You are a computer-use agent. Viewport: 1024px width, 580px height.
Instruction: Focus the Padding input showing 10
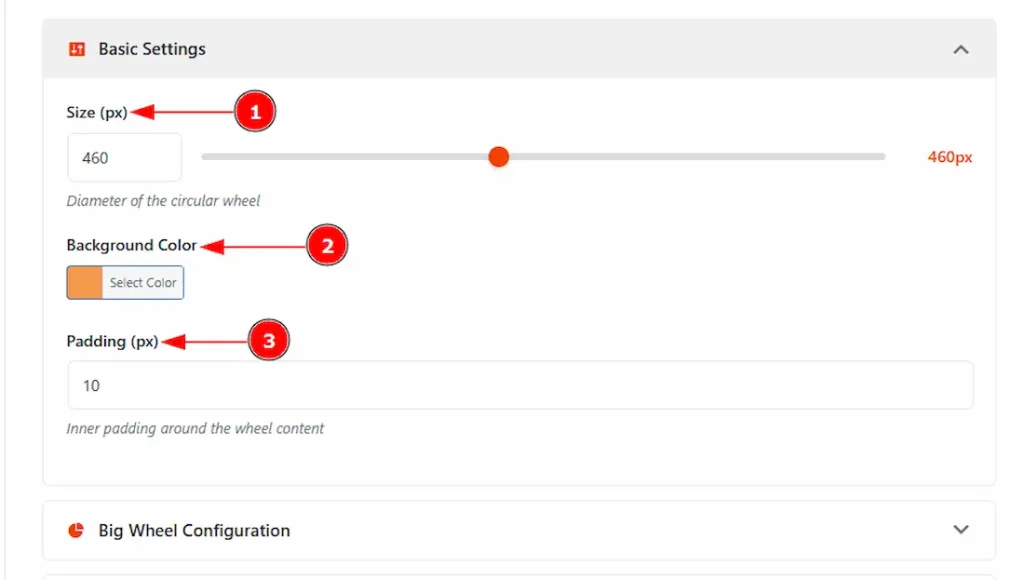coord(520,385)
